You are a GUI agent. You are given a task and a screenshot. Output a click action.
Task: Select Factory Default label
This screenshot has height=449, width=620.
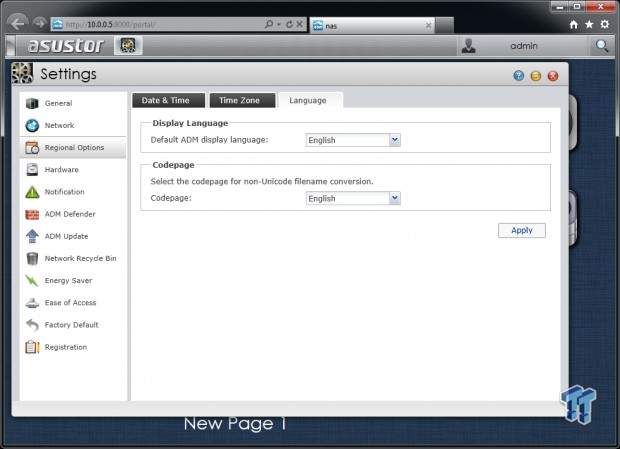coord(72,324)
